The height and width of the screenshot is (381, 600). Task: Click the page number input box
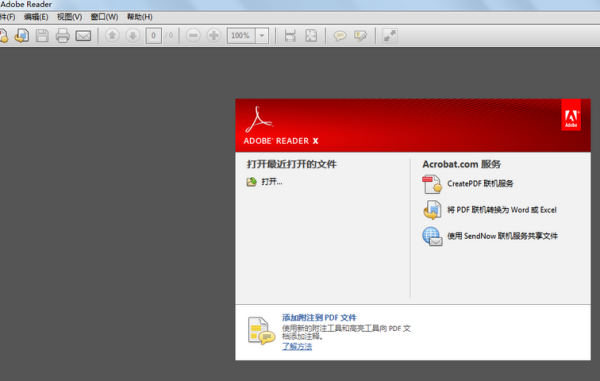pos(153,36)
